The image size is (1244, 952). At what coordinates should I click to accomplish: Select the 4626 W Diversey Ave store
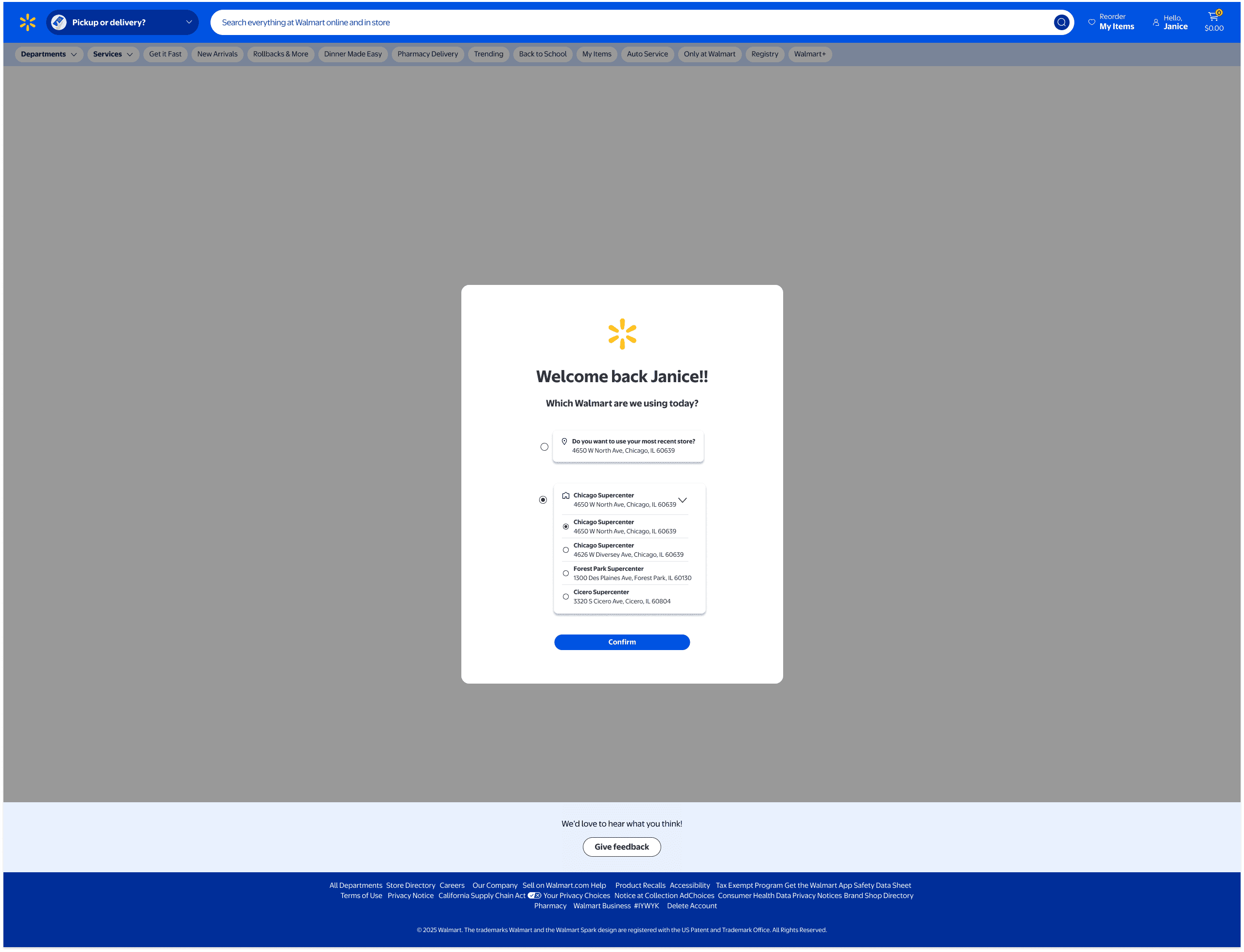coord(565,550)
